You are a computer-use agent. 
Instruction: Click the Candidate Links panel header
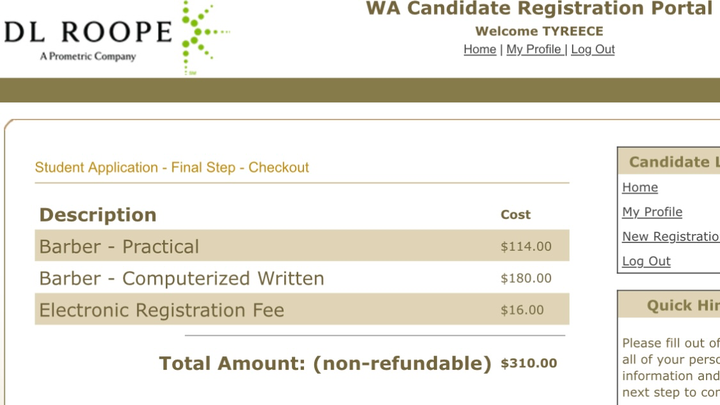tap(669, 162)
